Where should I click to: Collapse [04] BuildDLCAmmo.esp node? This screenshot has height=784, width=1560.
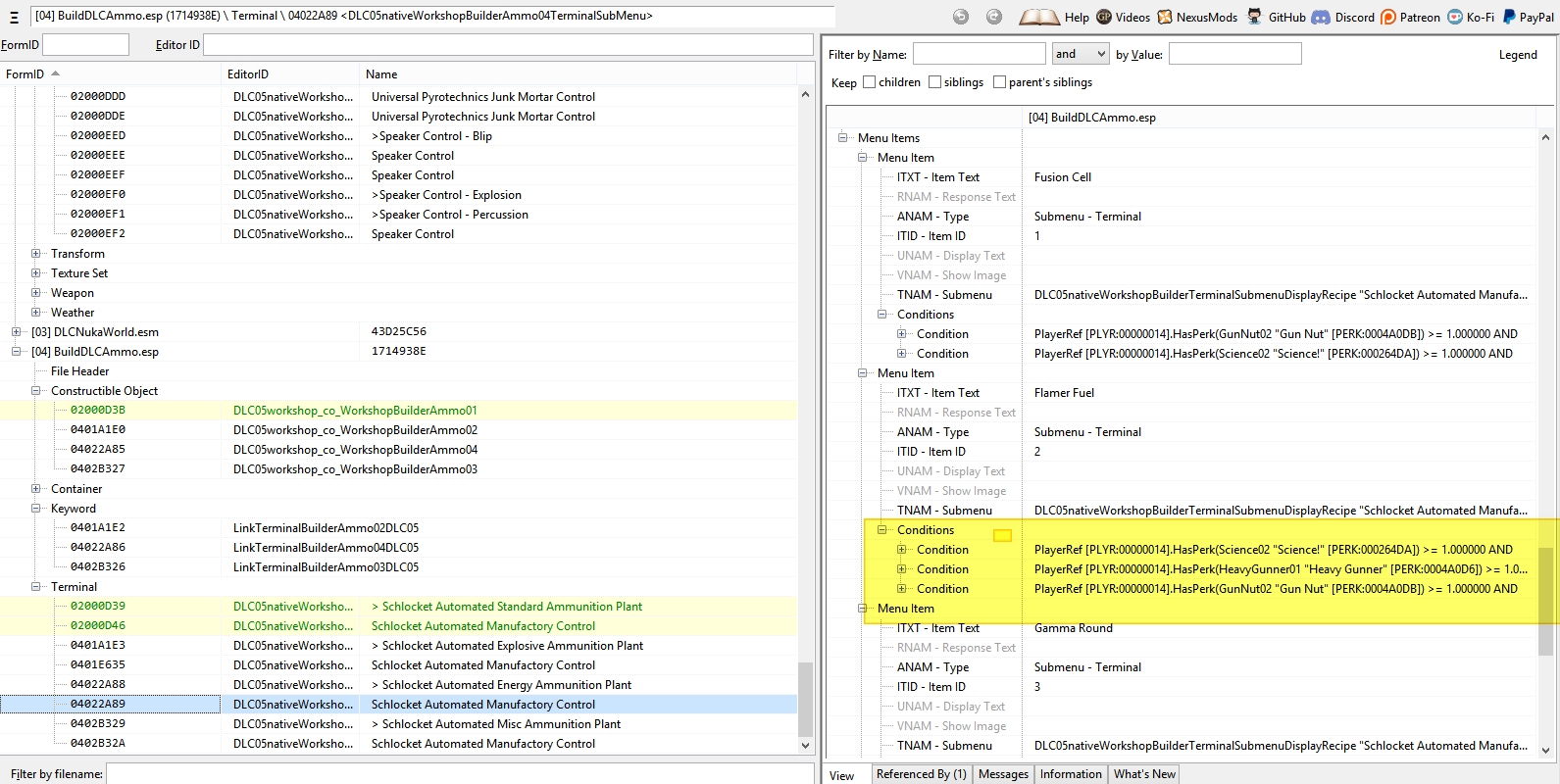pyautogui.click(x=17, y=352)
